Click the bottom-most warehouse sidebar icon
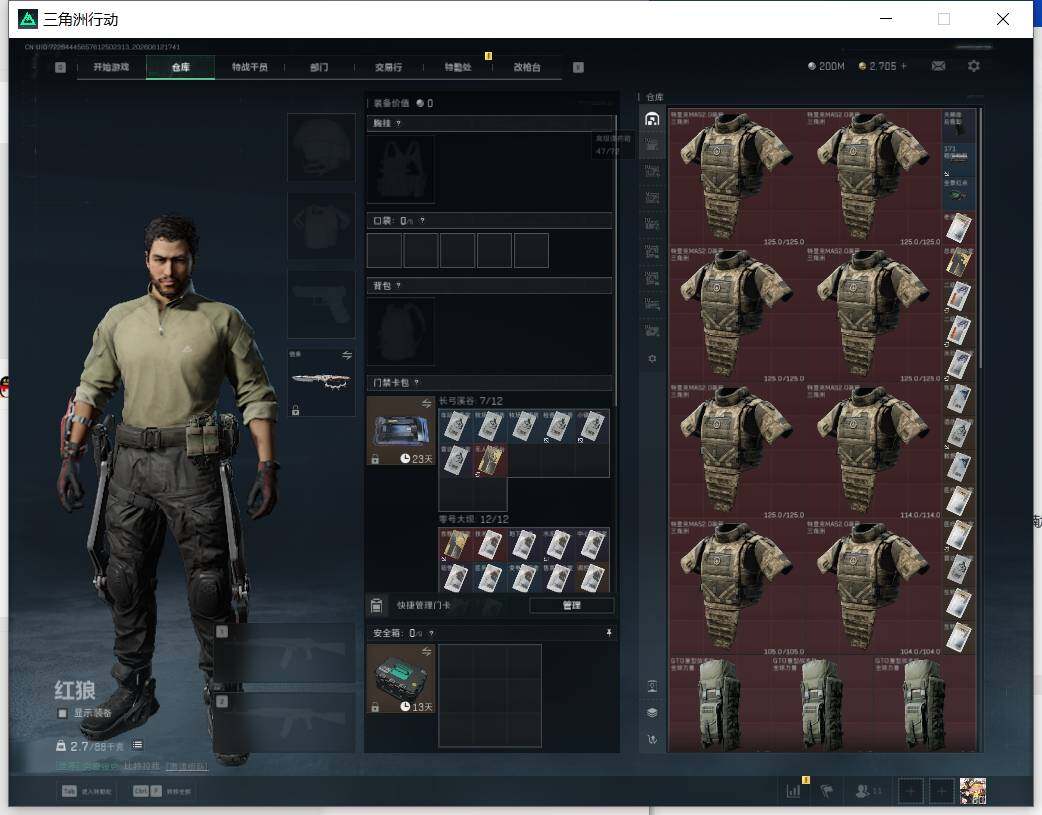The image size is (1042, 815). 652,739
